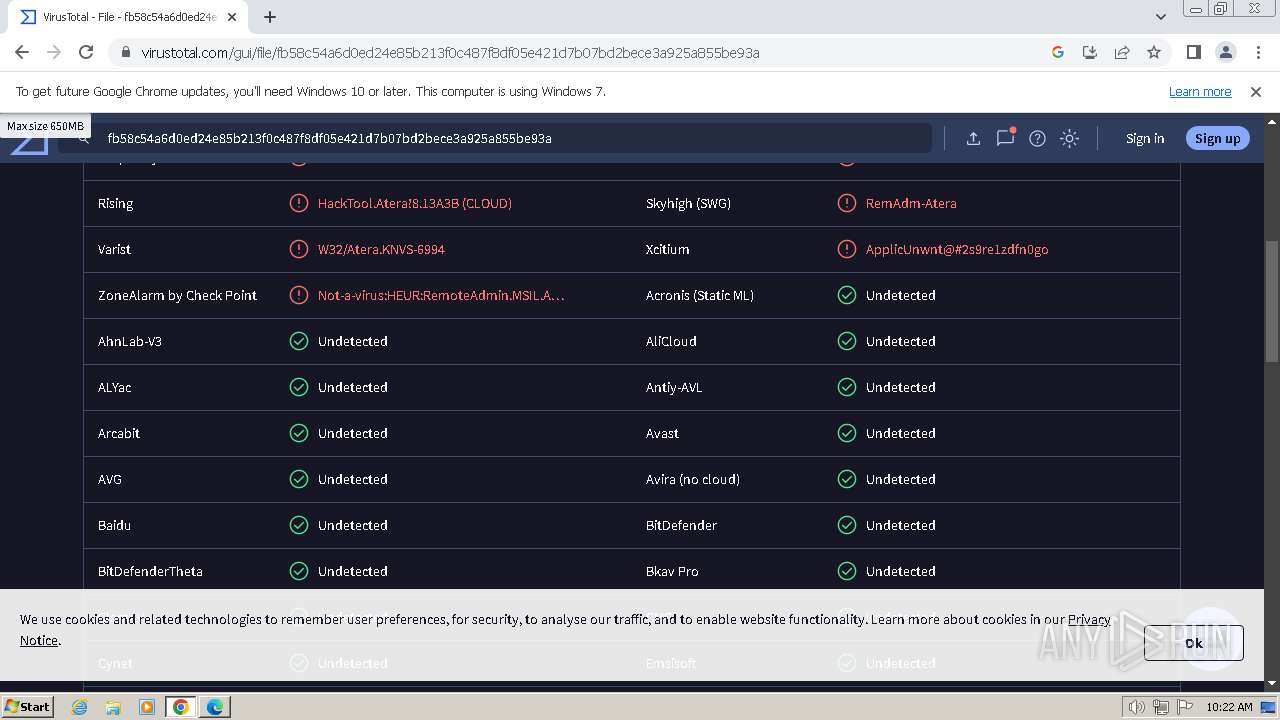Image resolution: width=1280 pixels, height=720 pixels.
Task: Click the AhnLab-V3 undetected checkmark icon
Action: (x=298, y=341)
